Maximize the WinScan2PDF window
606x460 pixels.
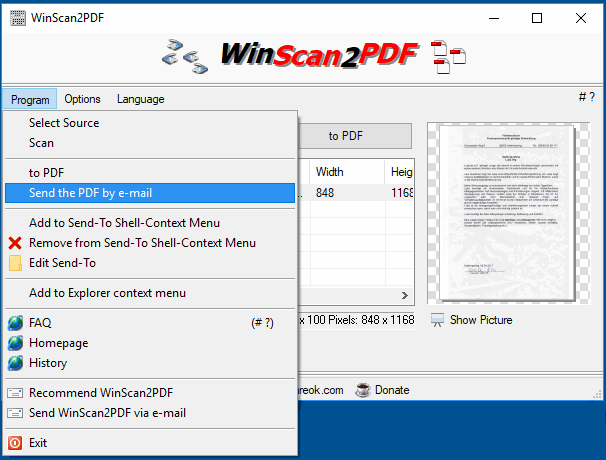(x=537, y=18)
